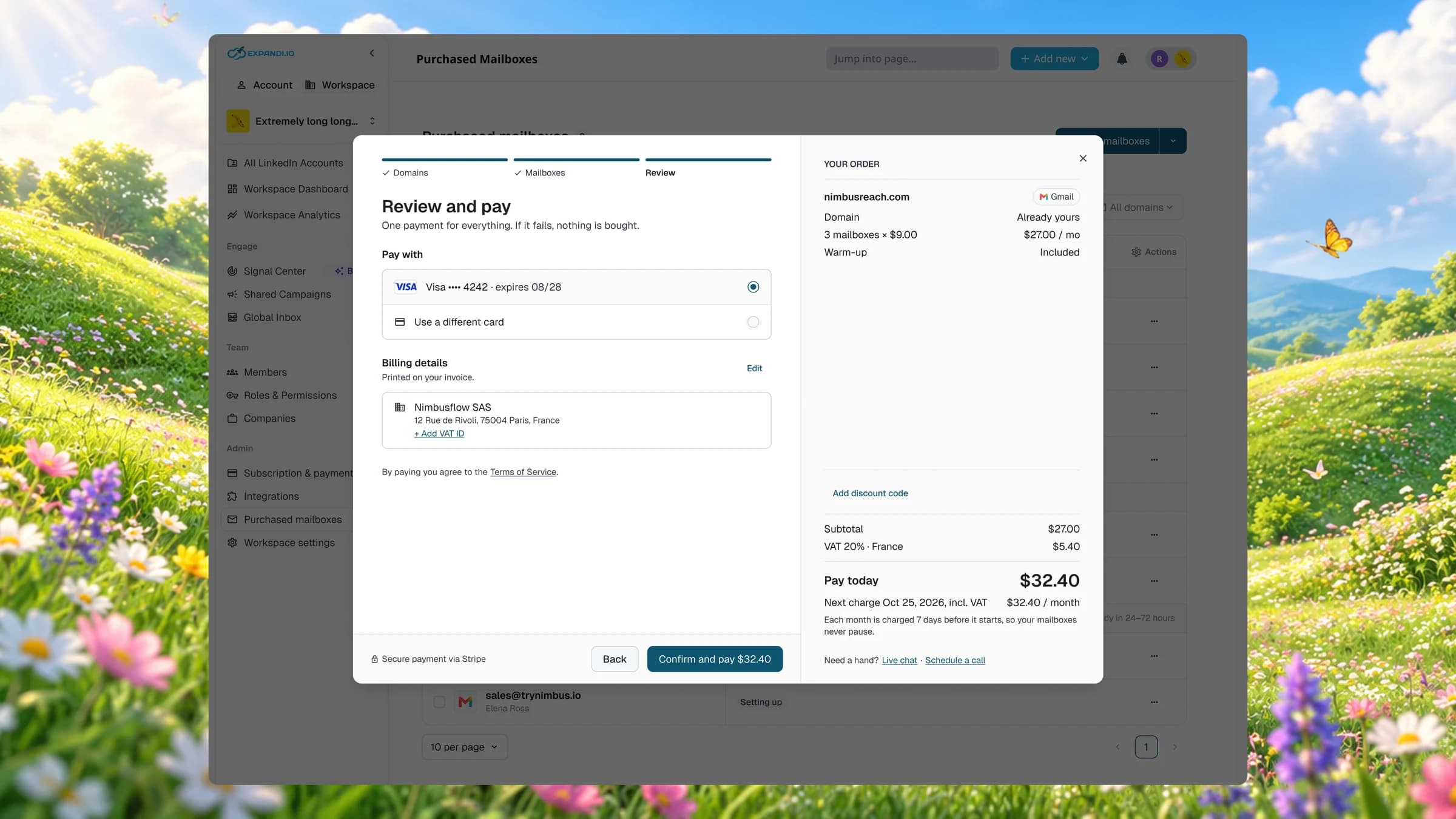Switch to the Account tab
The height and width of the screenshot is (819, 1456).
click(x=265, y=85)
